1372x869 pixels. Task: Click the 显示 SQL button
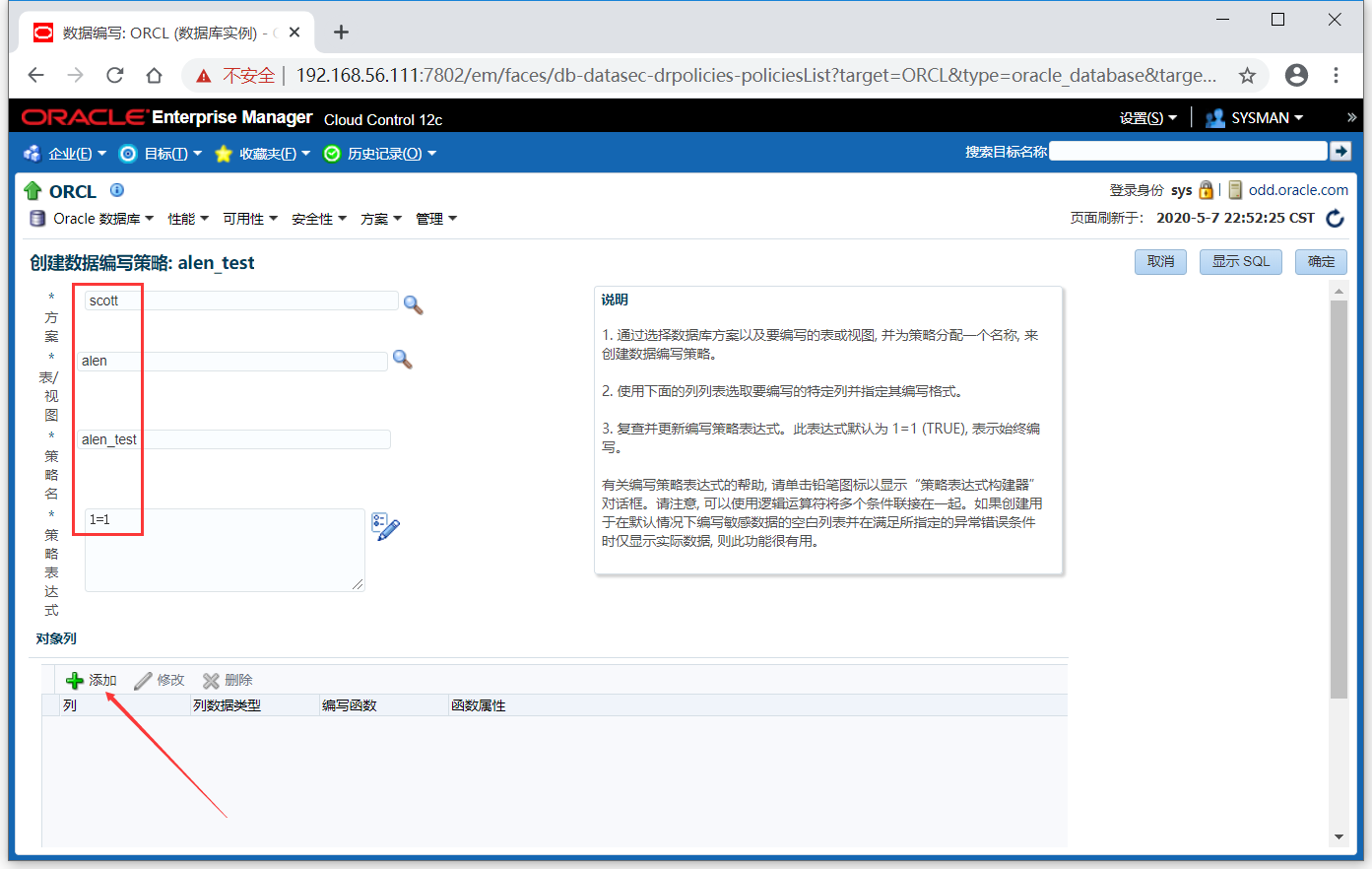coord(1240,261)
